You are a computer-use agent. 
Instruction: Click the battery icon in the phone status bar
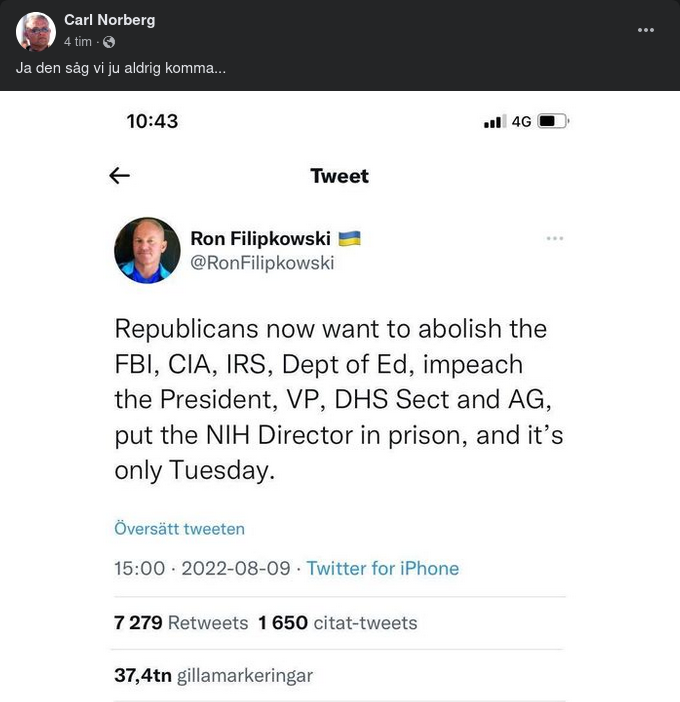coord(553,121)
